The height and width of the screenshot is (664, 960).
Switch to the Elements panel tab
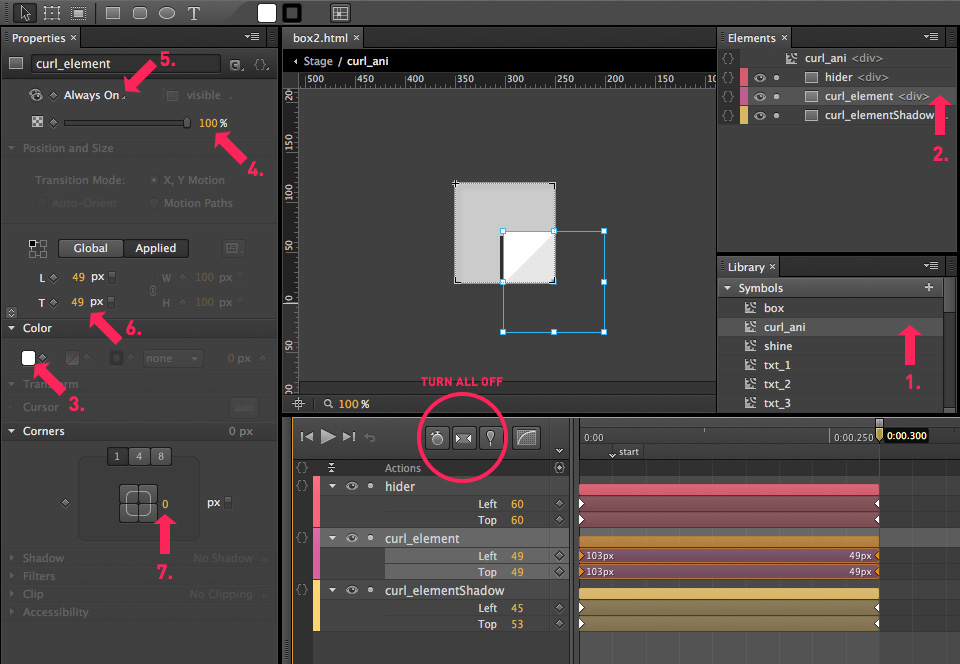(x=751, y=38)
